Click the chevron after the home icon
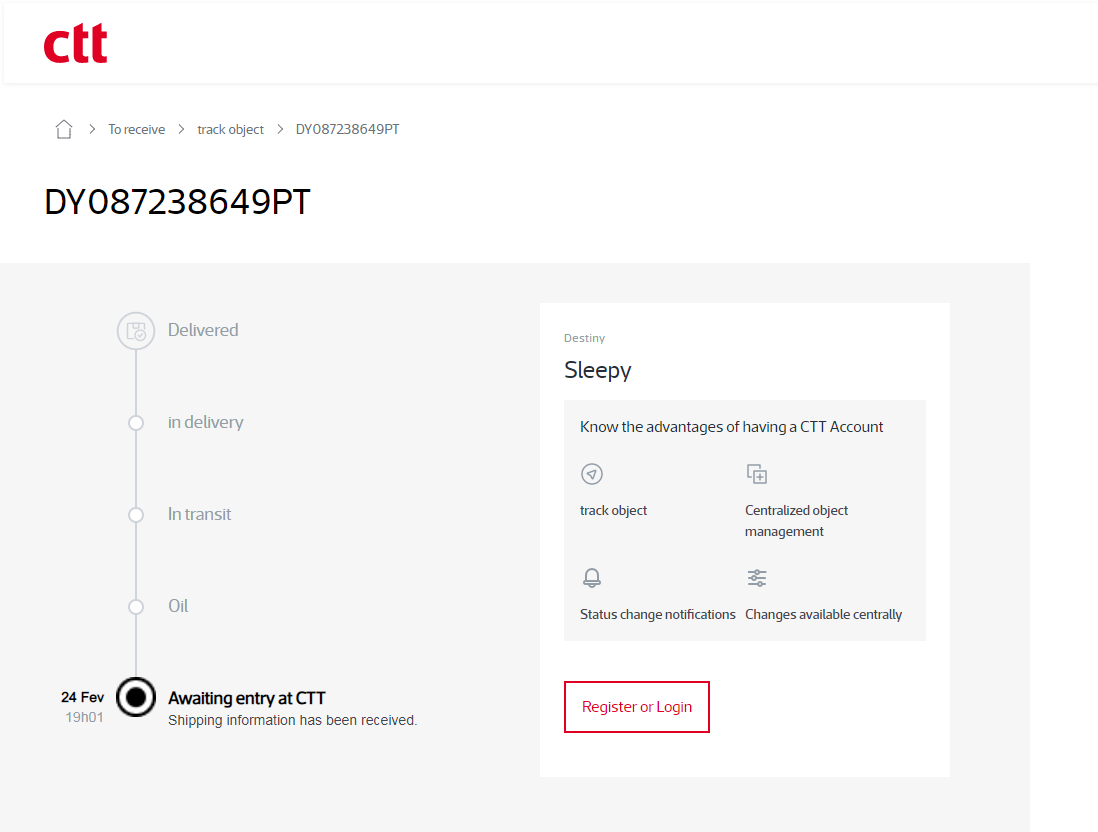This screenshot has height=832, width=1098. (92, 129)
